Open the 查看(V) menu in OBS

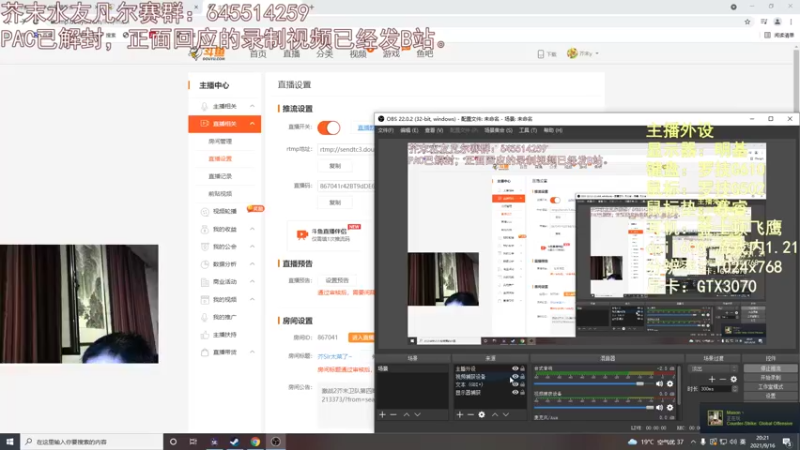tap(434, 131)
